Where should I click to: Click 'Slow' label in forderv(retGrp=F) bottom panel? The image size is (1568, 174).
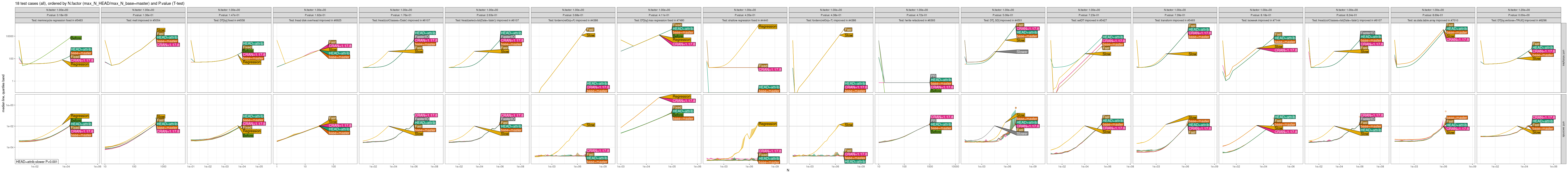point(590,125)
